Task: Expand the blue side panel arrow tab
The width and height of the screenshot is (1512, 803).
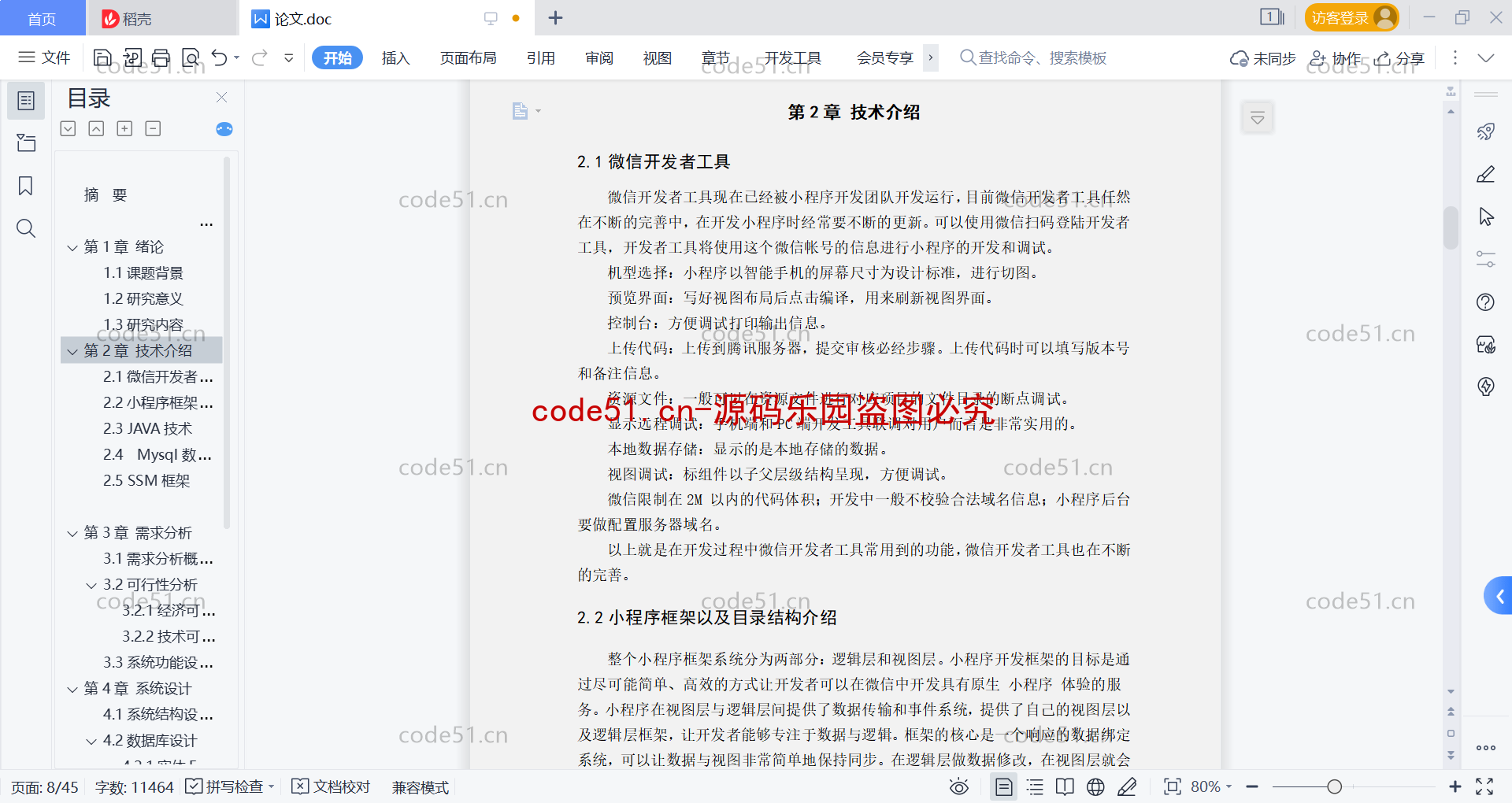Action: pos(1498,596)
